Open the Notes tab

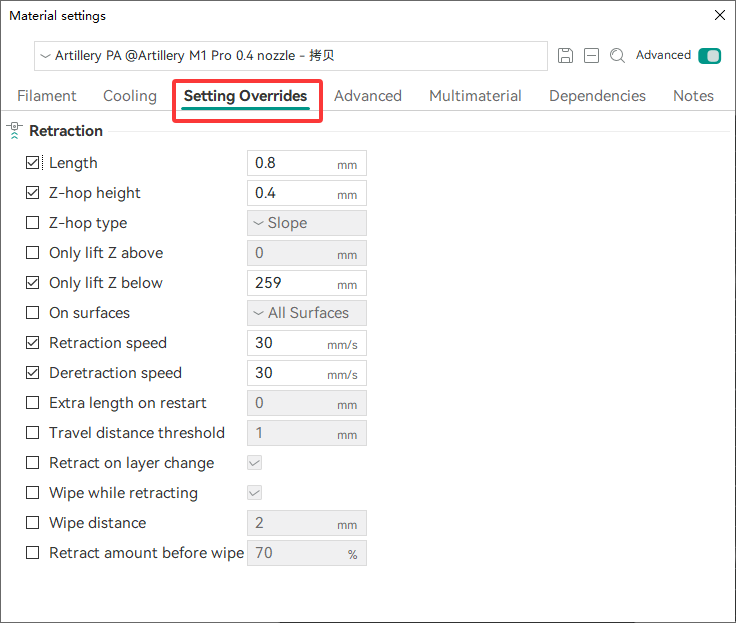693,96
